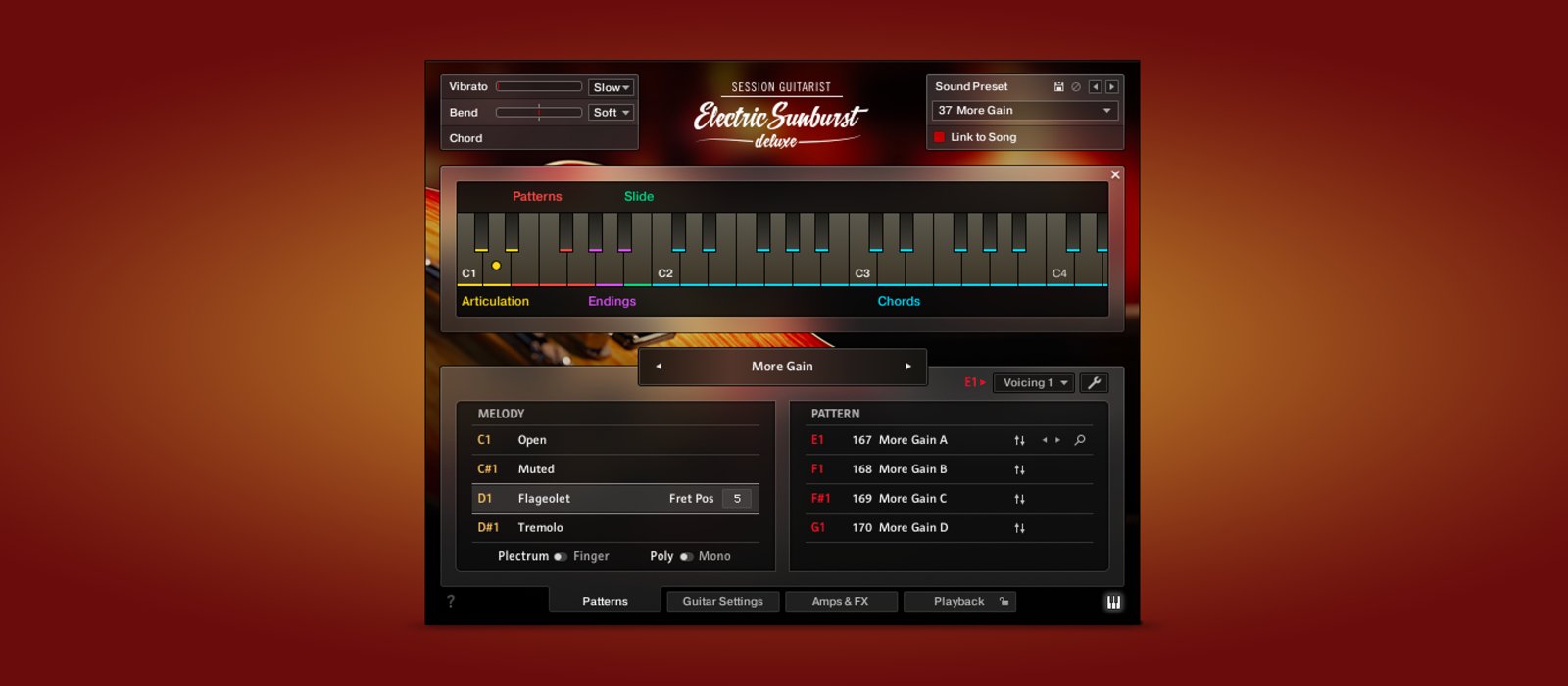Go to the previous sound preset
The width and height of the screenshot is (1568, 686).
pyautogui.click(x=1095, y=87)
